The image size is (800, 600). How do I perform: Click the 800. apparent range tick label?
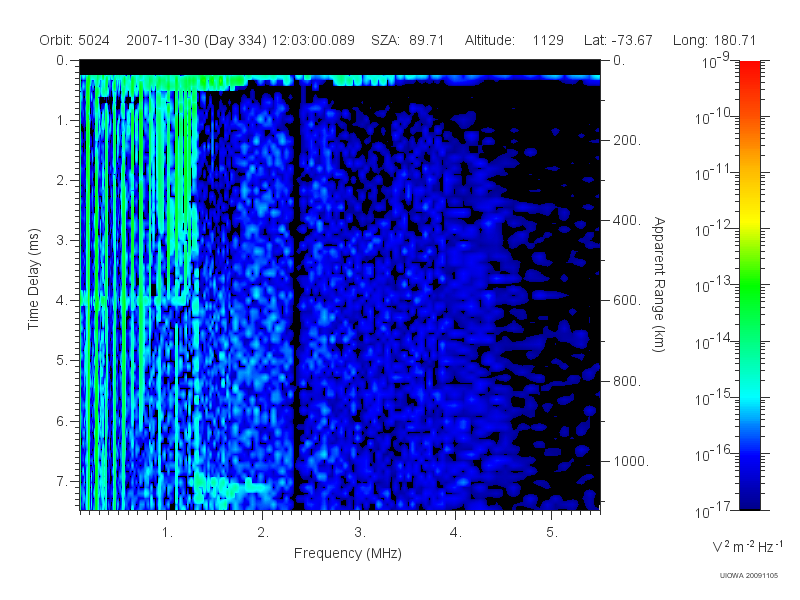(x=627, y=381)
